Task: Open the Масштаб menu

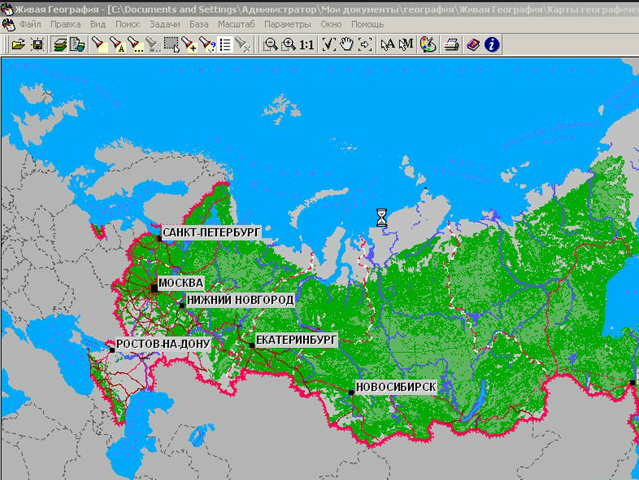Action: tap(235, 23)
